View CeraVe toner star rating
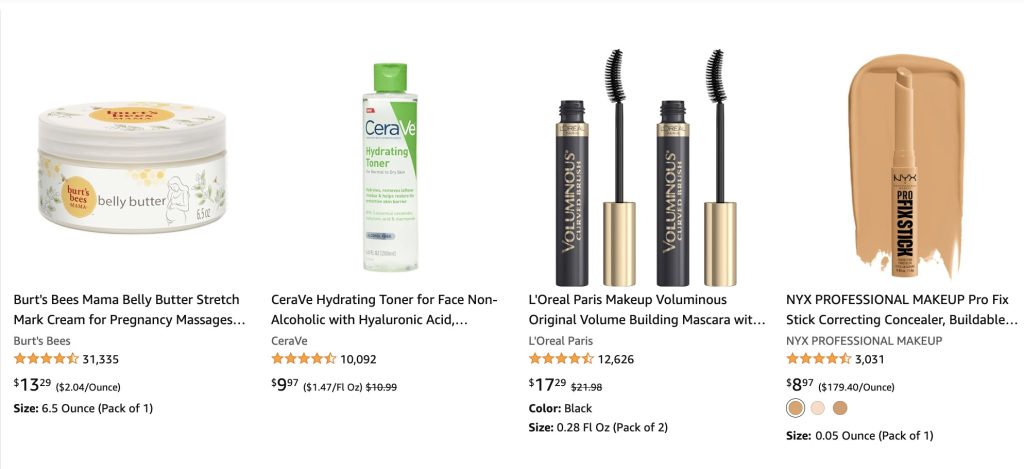The width and height of the screenshot is (1024, 469). (304, 359)
